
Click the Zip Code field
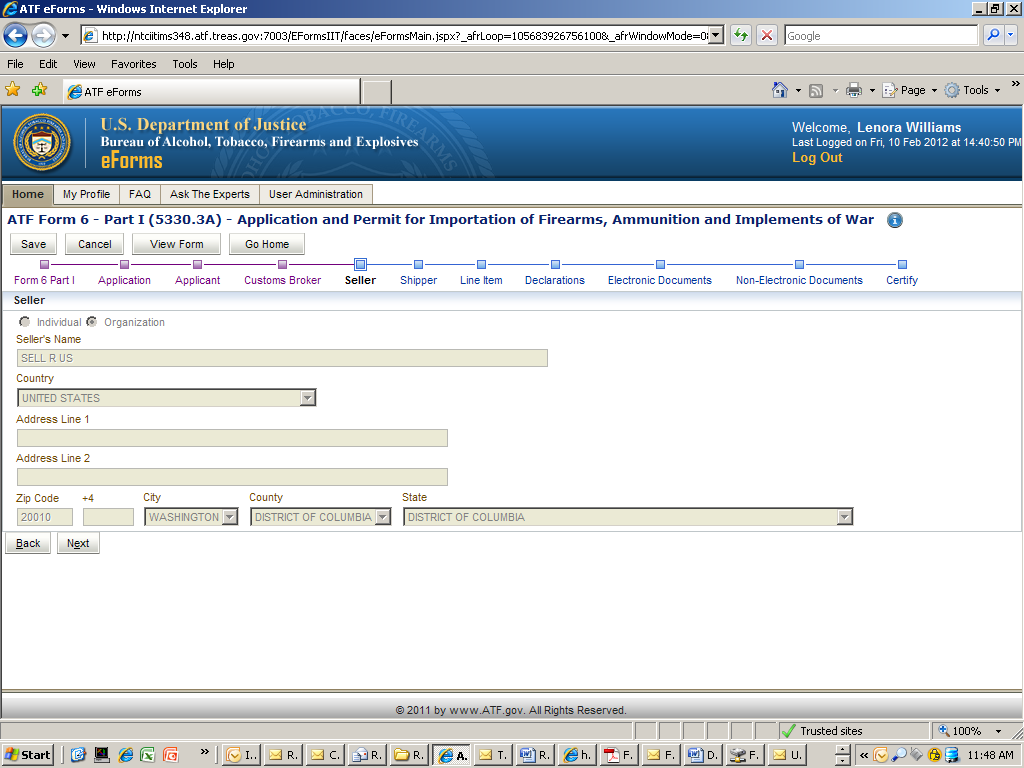point(44,517)
